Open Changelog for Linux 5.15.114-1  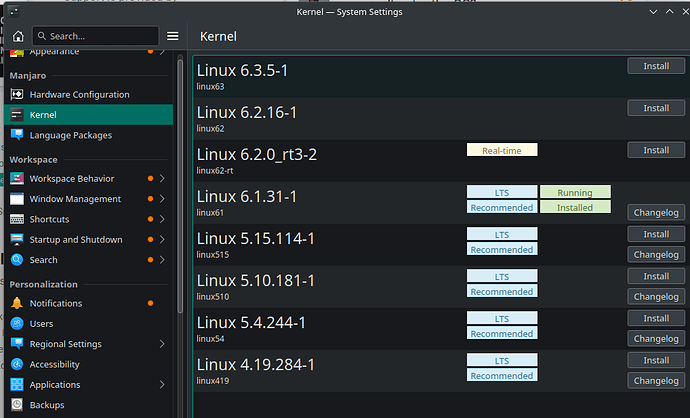coord(656,254)
